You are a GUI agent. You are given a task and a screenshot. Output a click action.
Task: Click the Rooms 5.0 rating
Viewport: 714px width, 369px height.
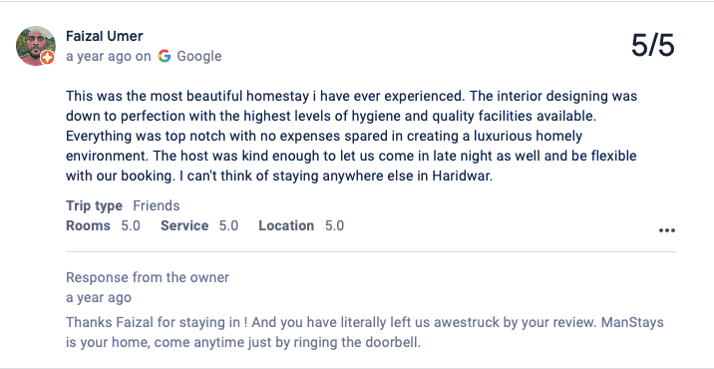tap(103, 226)
